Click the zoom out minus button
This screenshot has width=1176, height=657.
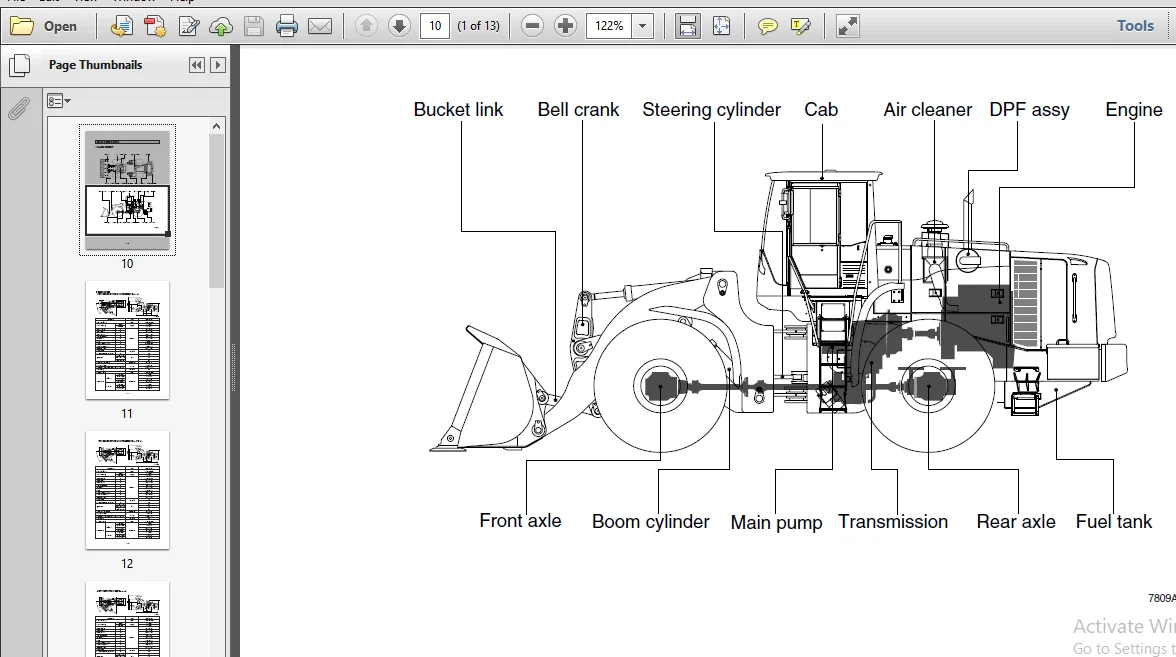[x=532, y=26]
